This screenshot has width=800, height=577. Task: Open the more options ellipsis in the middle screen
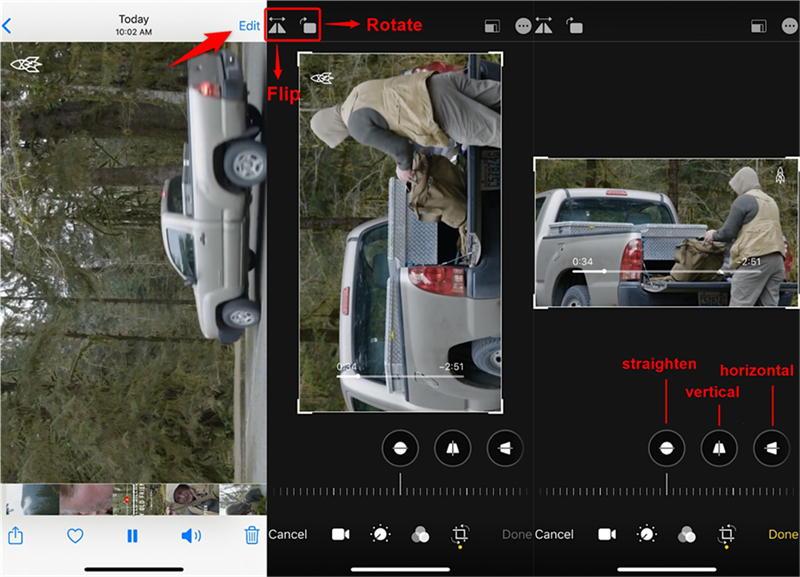coord(522,27)
